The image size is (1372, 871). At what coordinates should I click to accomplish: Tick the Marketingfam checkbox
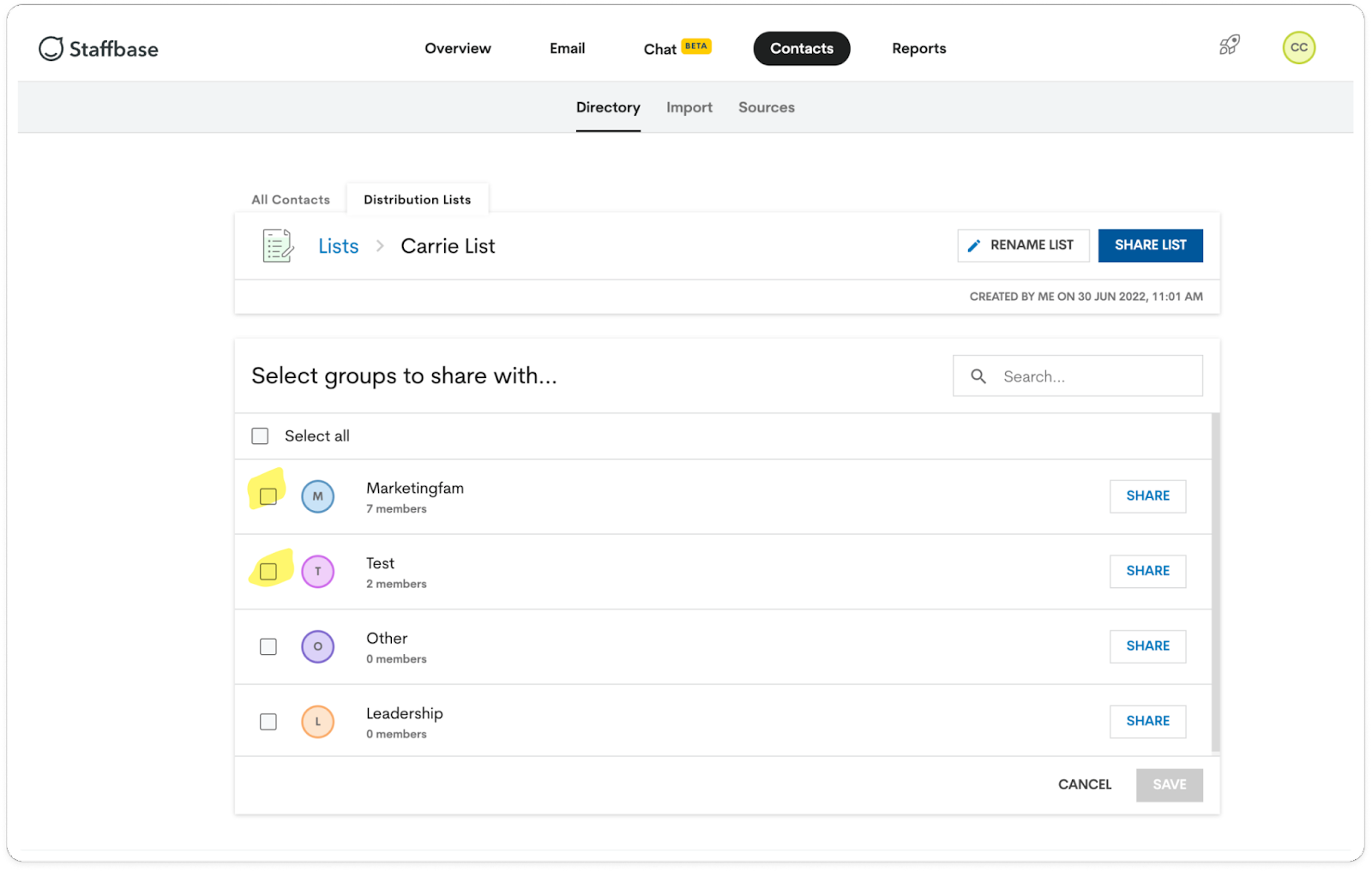(x=268, y=496)
